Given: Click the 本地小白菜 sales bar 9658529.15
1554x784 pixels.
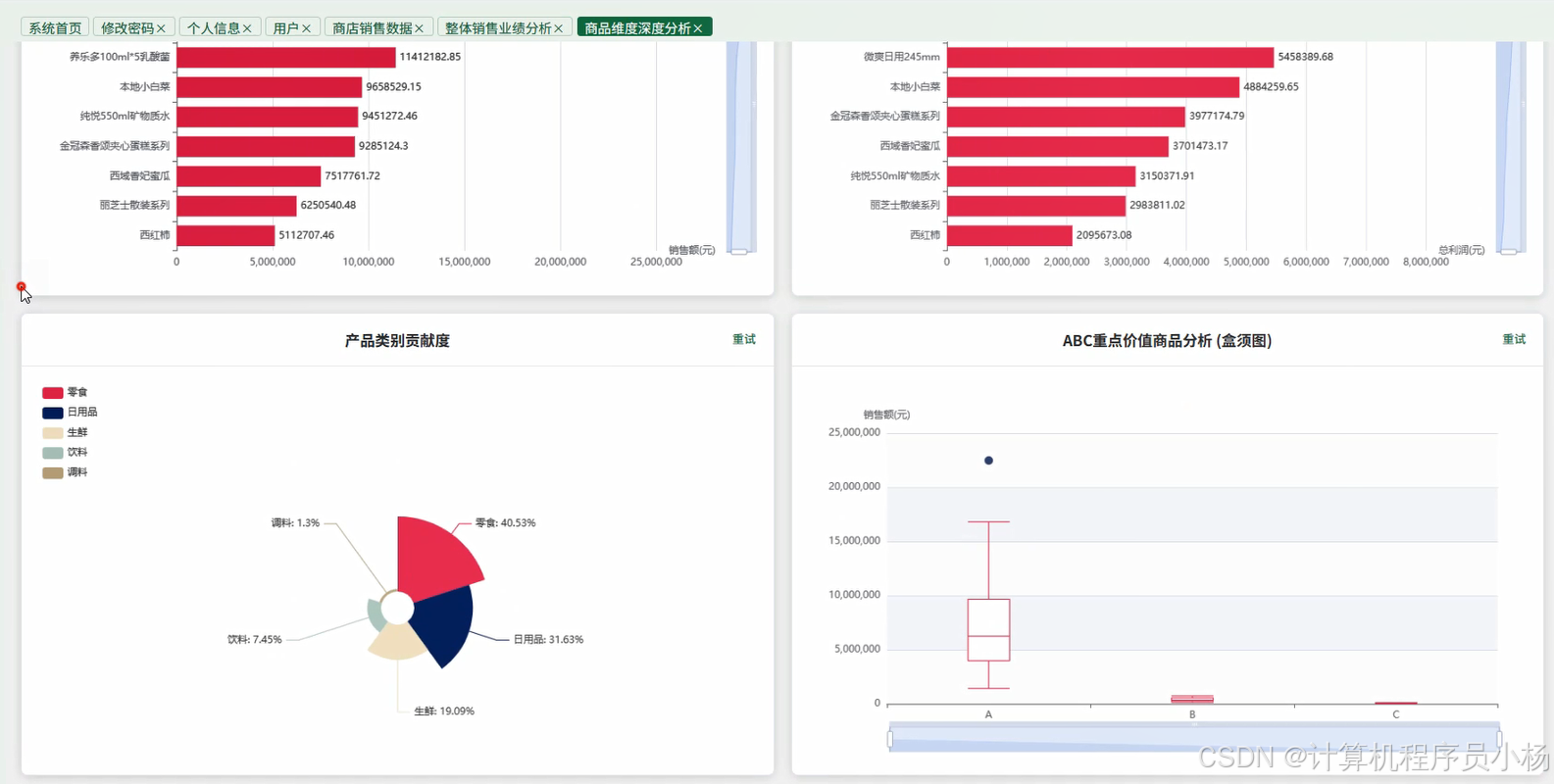Looking at the screenshot, I should click(270, 87).
